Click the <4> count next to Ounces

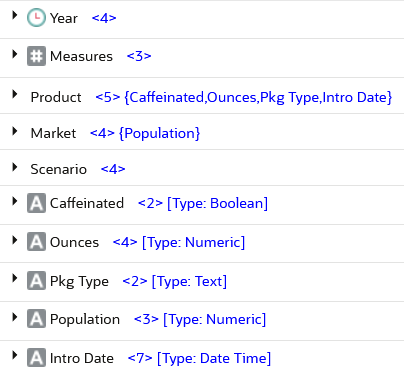125,242
